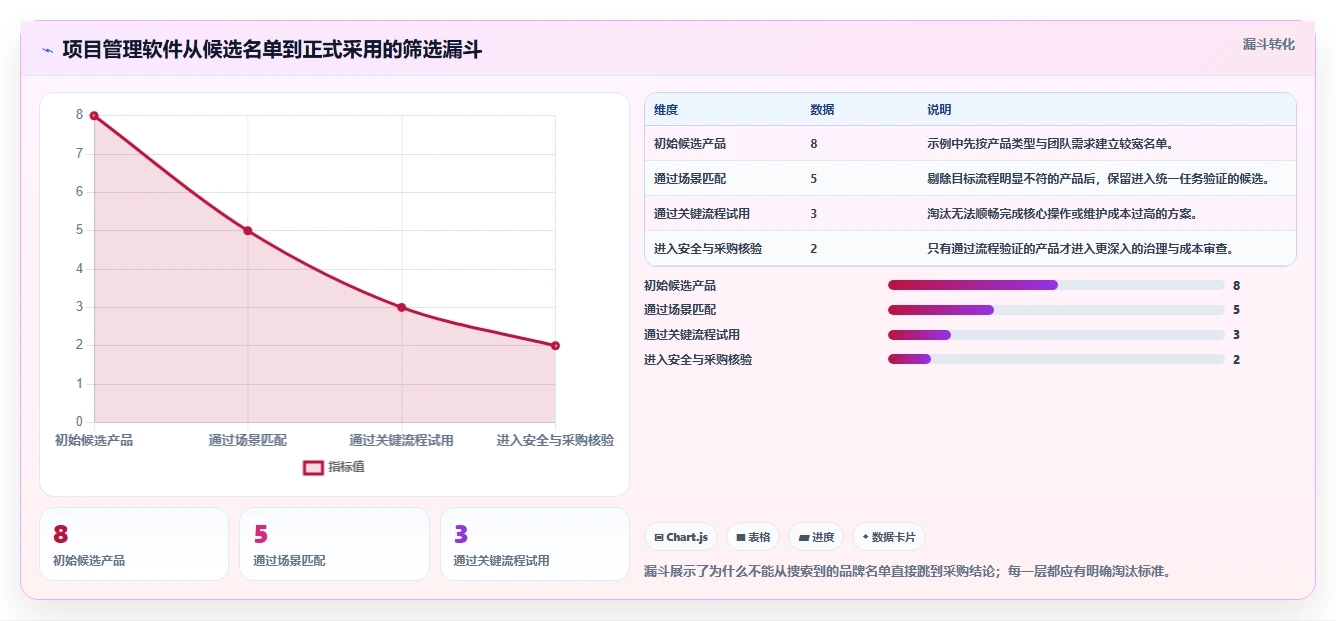
Task: Select the 初始候选产品 table row cell
Action: (690, 144)
